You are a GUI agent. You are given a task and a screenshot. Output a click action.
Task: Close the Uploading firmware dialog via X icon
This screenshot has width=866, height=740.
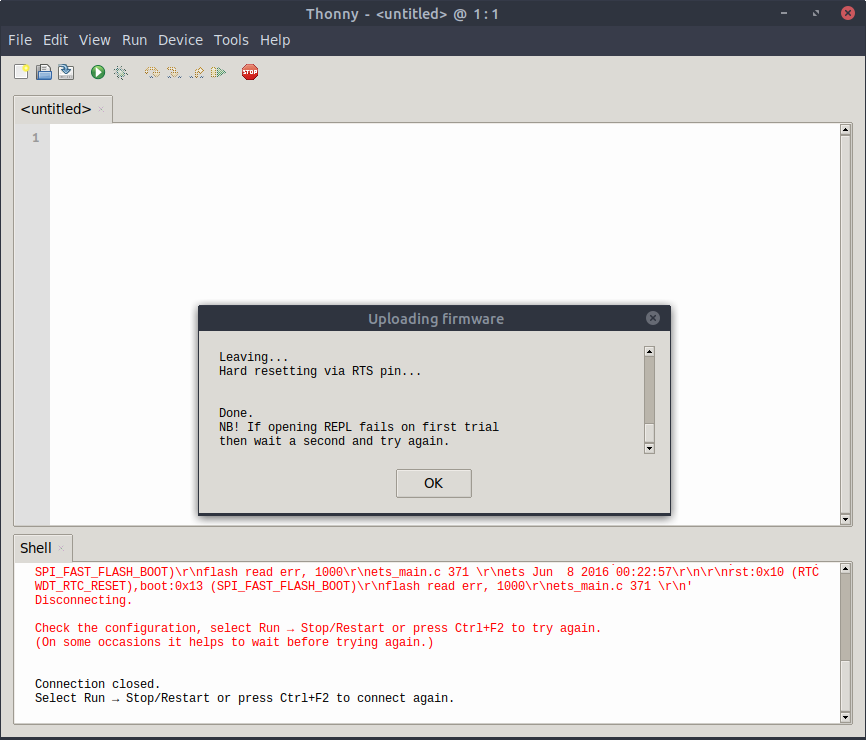(x=653, y=318)
